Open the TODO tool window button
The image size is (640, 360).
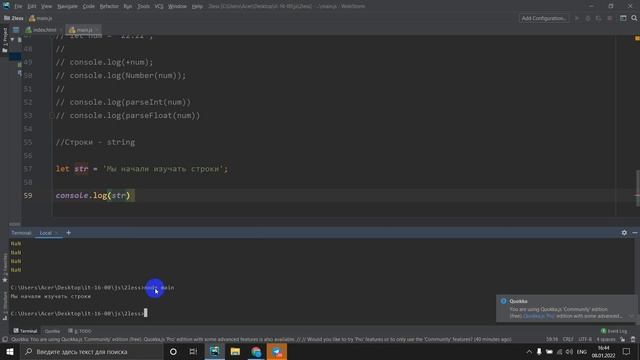[80, 331]
